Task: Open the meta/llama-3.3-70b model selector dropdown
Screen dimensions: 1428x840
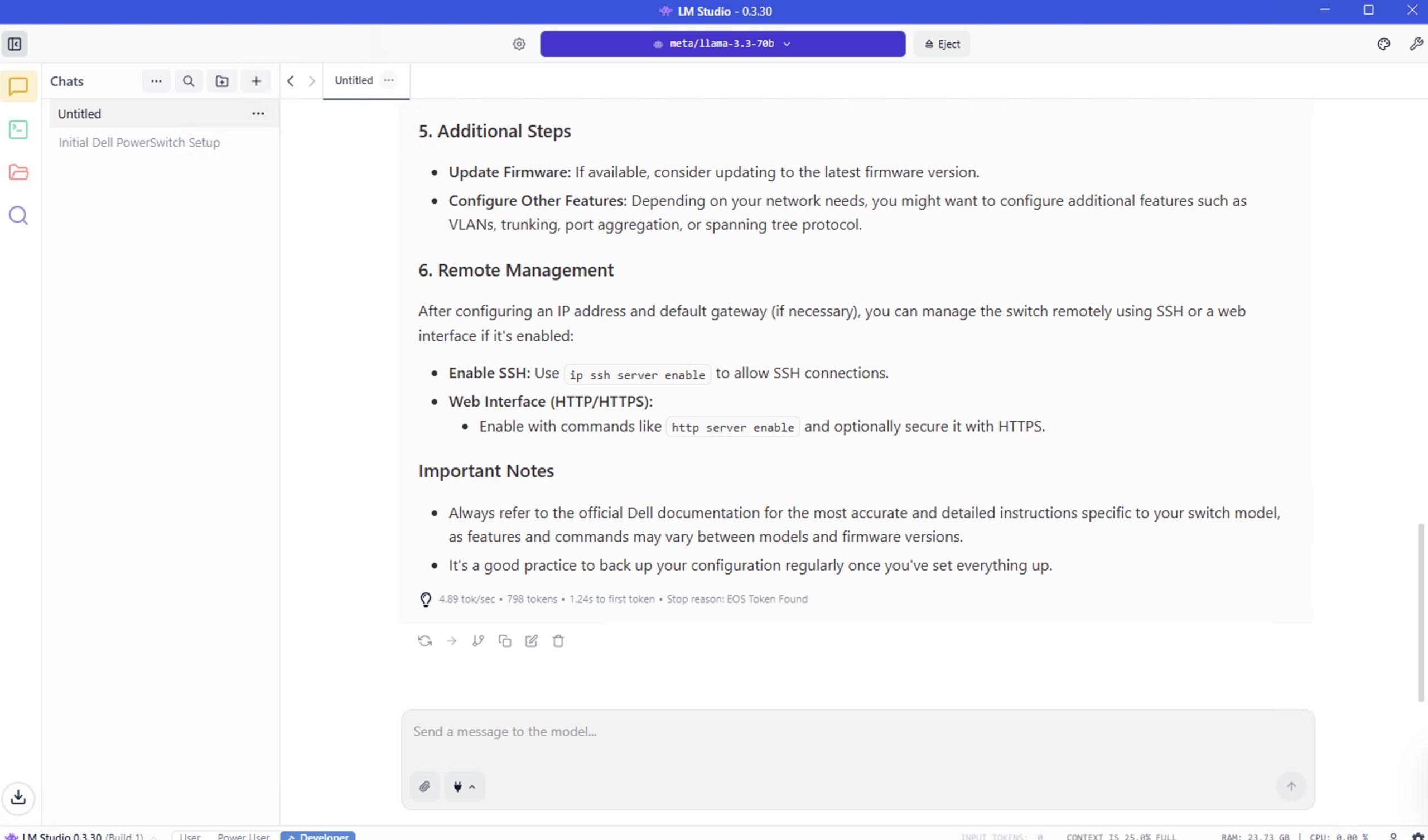Action: (x=722, y=44)
